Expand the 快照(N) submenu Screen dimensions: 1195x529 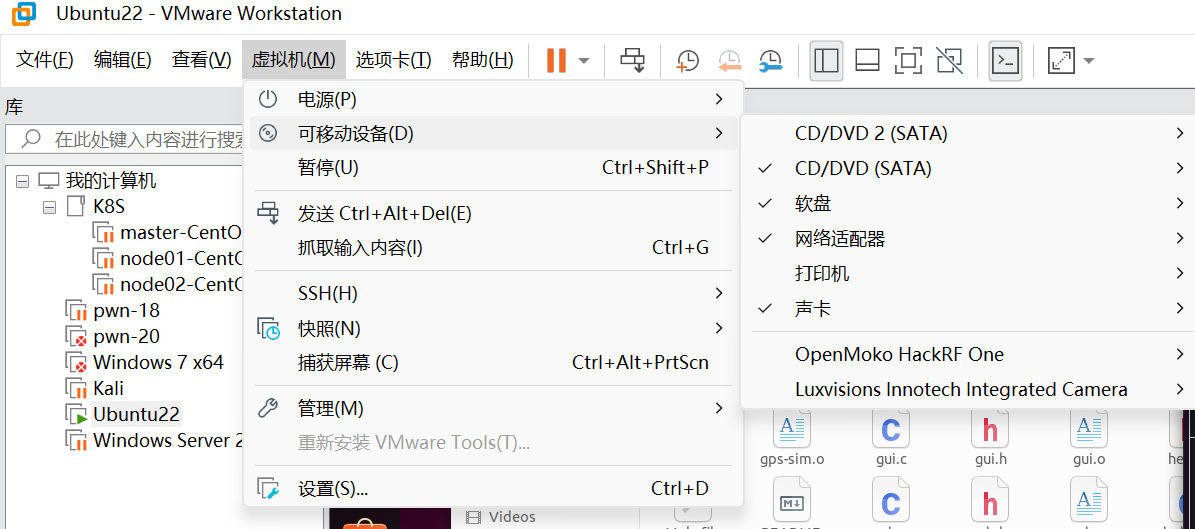click(493, 329)
